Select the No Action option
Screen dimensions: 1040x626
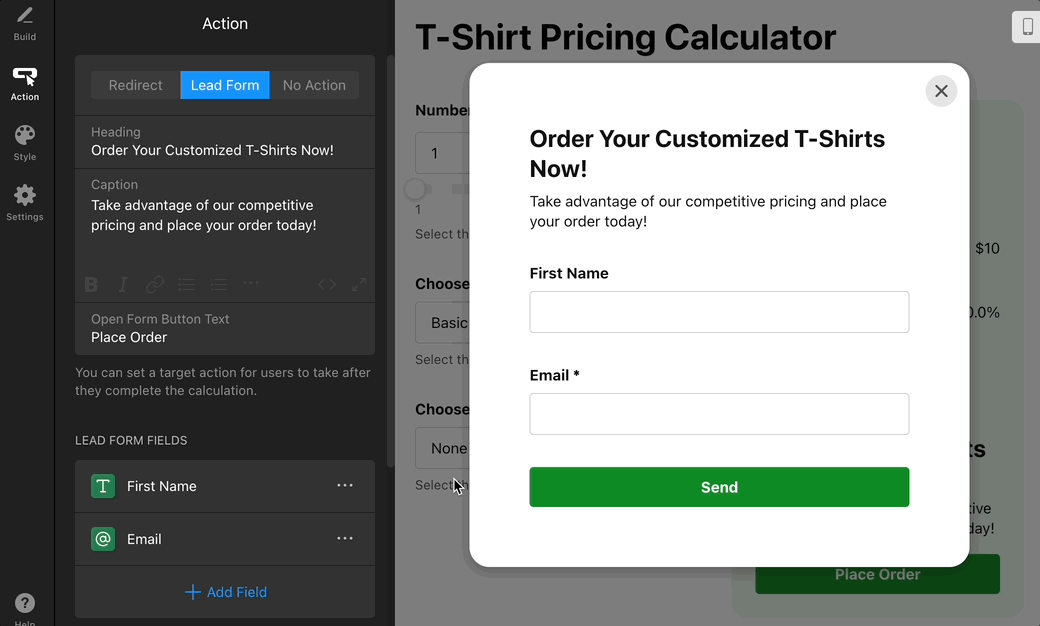pyautogui.click(x=314, y=85)
